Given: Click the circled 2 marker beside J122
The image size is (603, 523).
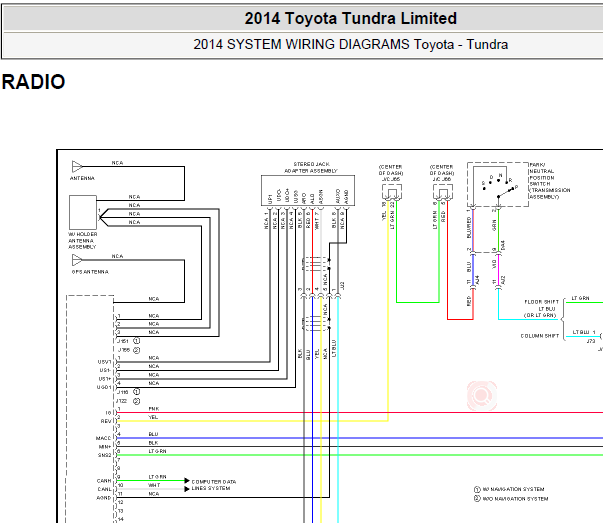Looking at the screenshot, I should (x=137, y=401).
